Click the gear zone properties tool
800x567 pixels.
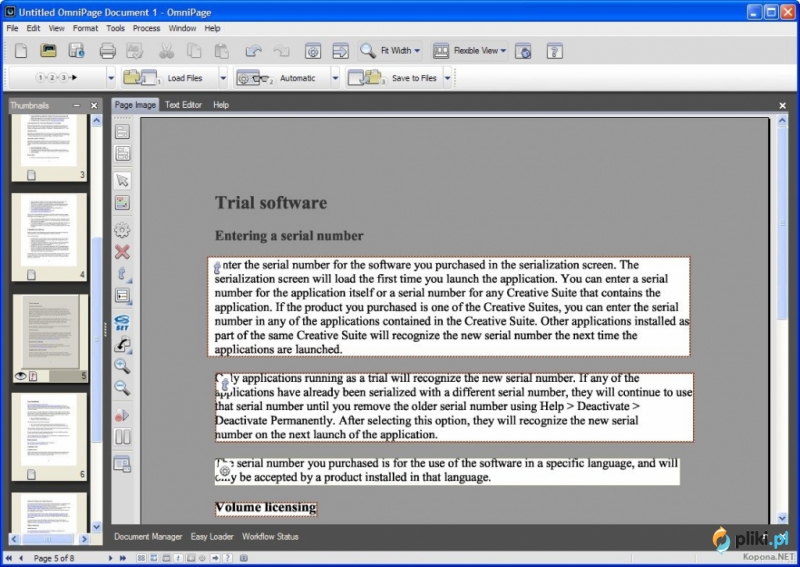point(122,230)
